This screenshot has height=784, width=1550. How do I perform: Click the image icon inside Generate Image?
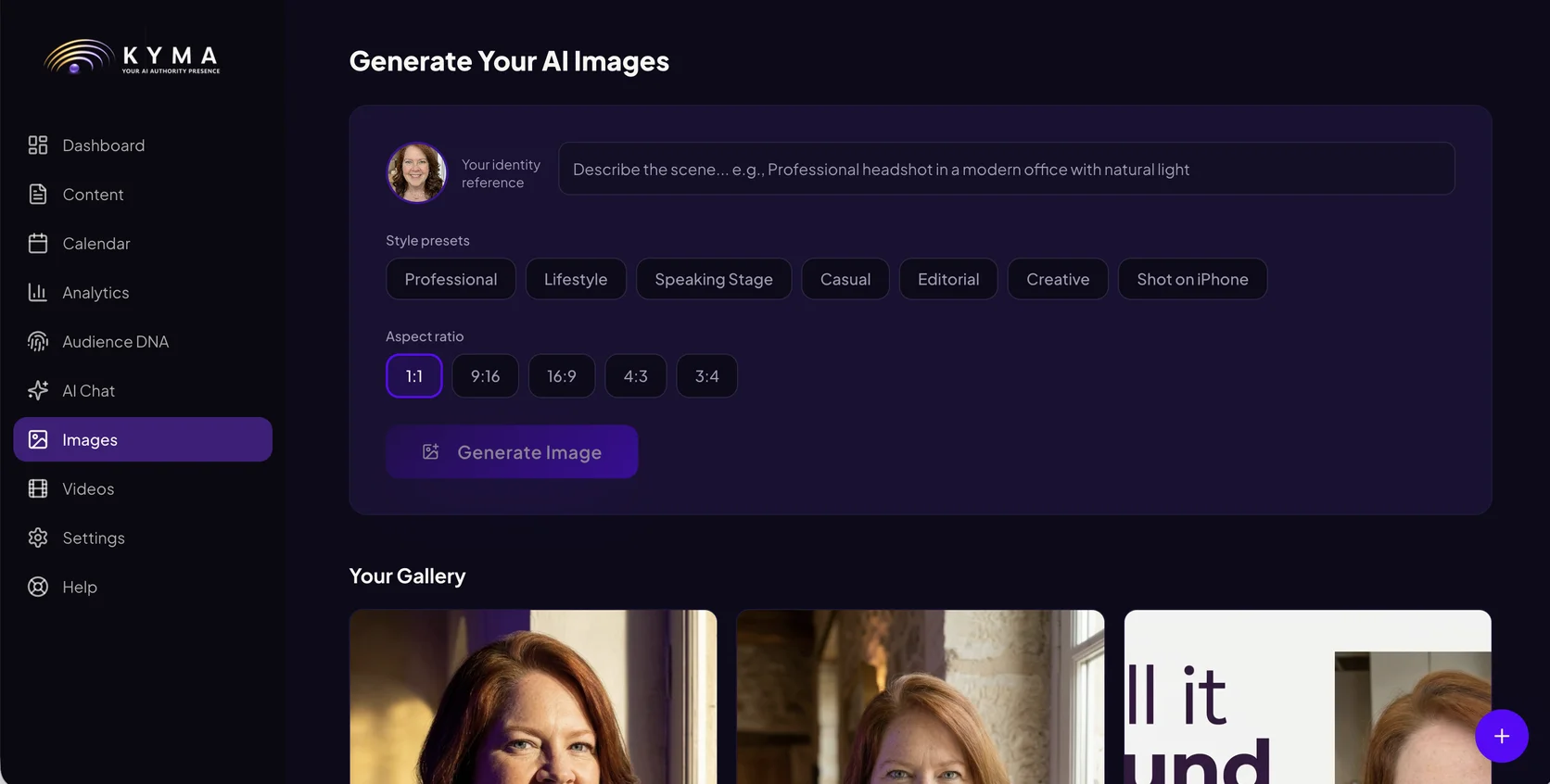431,451
